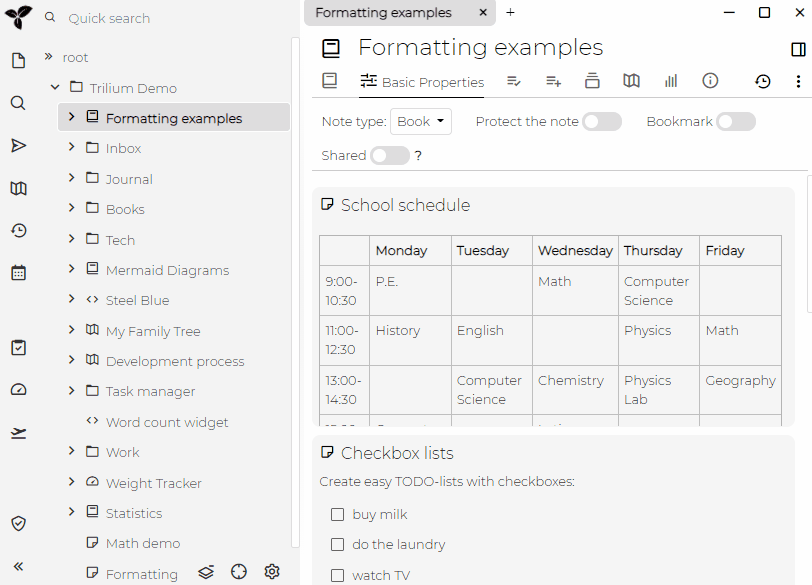The image size is (812, 585).
Task: Toggle the Protect the note switch
Action: [x=602, y=122]
